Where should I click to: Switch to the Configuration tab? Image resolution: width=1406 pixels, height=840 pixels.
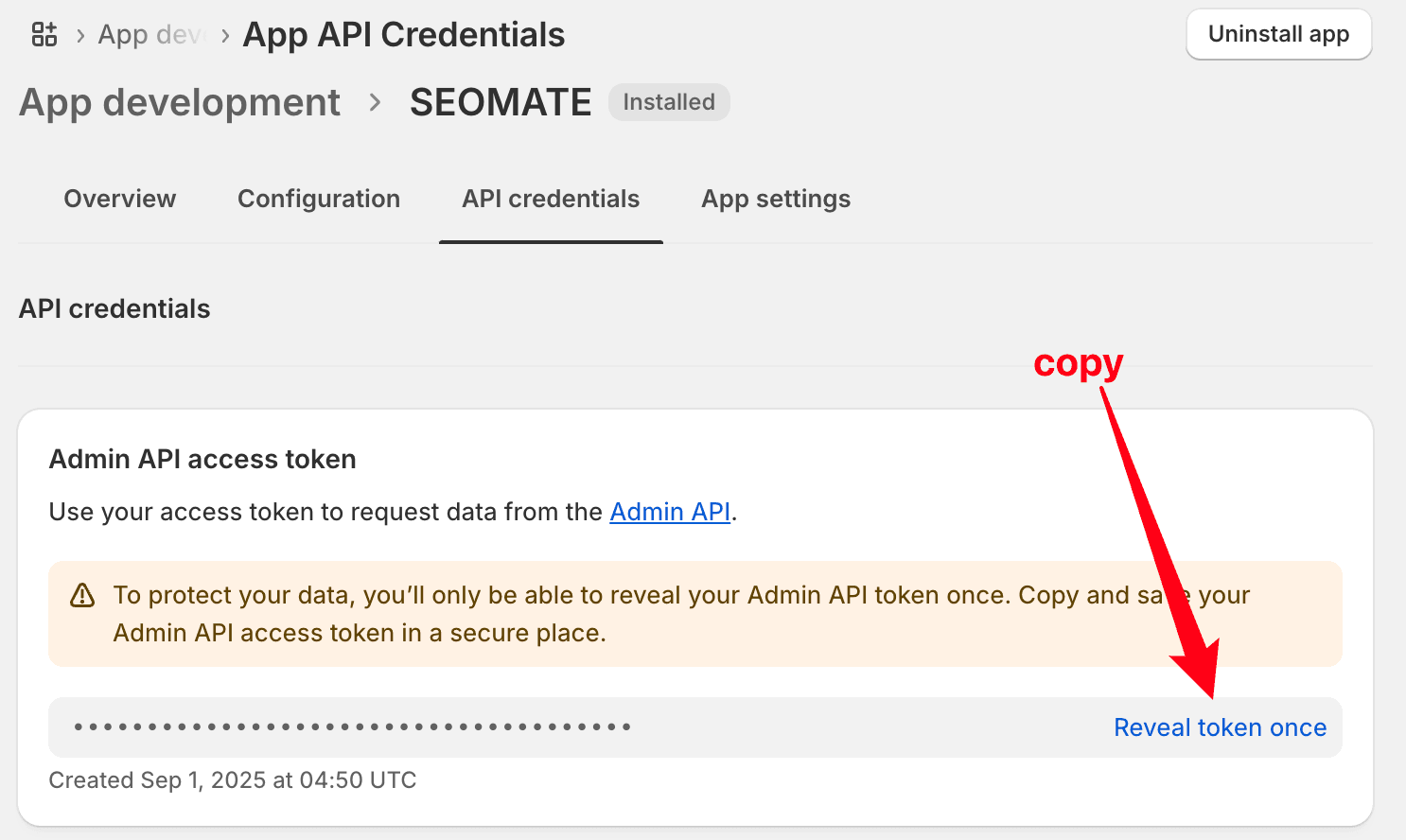(319, 199)
